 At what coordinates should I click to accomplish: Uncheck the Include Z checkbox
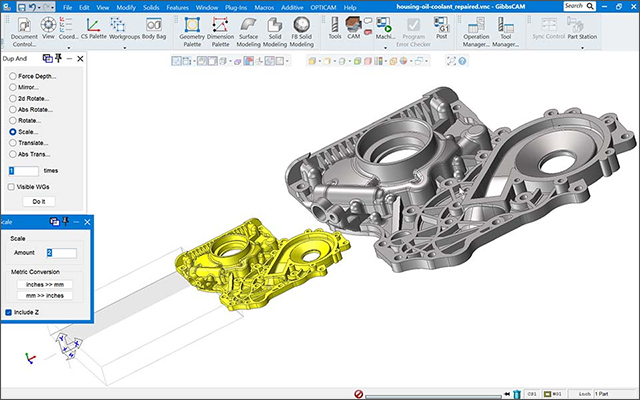tap(9, 312)
